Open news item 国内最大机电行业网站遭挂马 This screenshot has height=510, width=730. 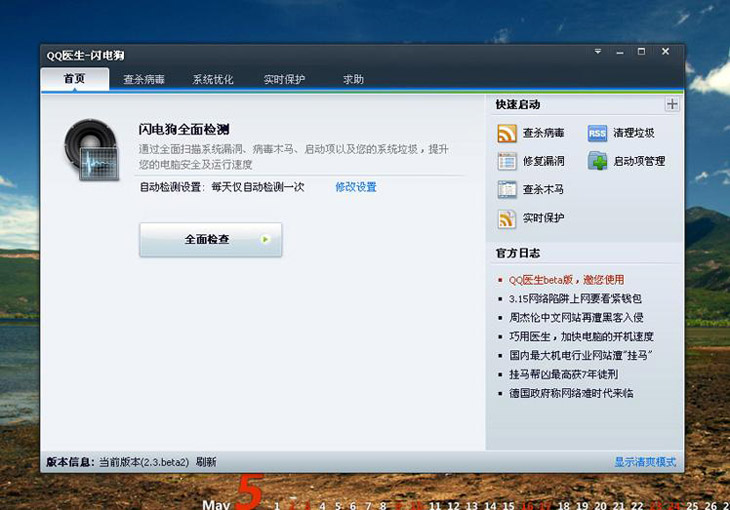tap(581, 355)
